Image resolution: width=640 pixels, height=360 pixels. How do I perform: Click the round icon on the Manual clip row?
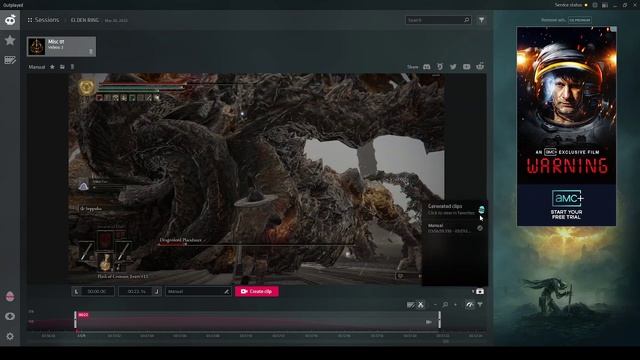480,228
